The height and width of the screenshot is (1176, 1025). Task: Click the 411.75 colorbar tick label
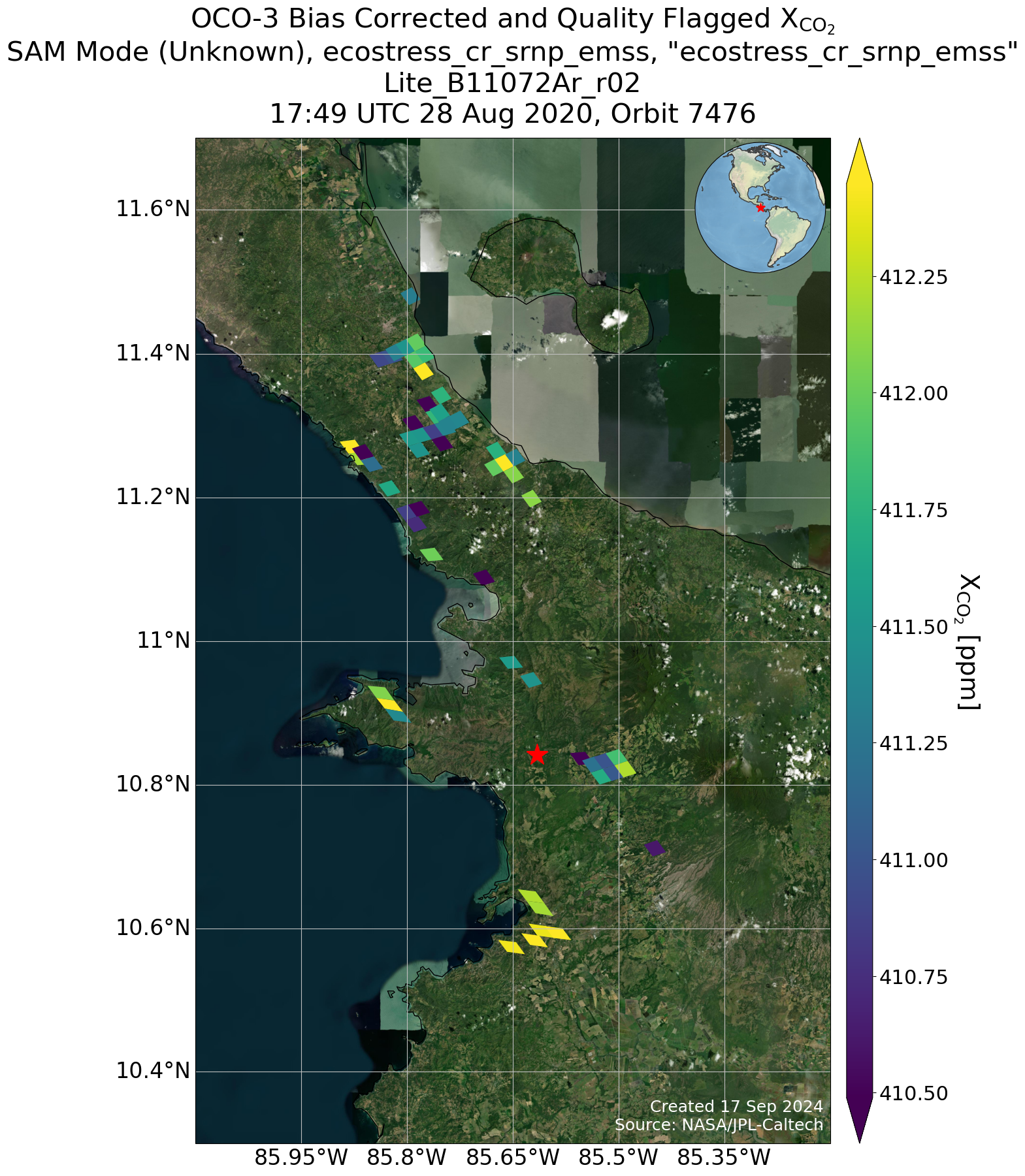(914, 511)
